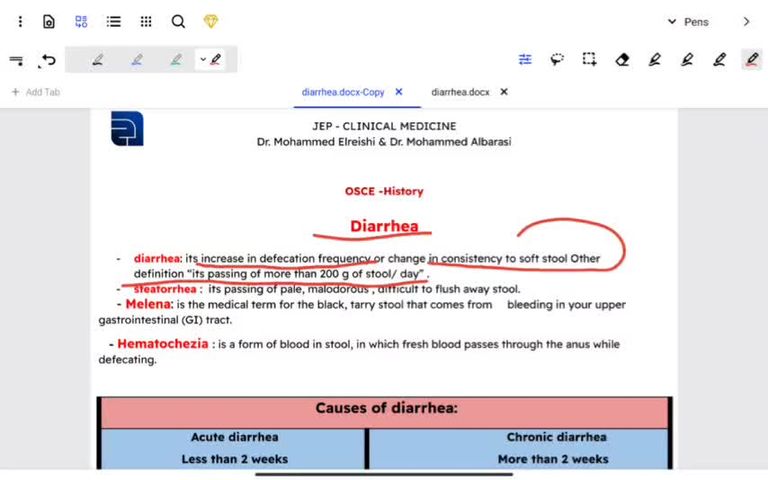Toggle the toolbar position icon beside undo
Screen dimensions: 768x480
pyautogui.click(x=16, y=60)
